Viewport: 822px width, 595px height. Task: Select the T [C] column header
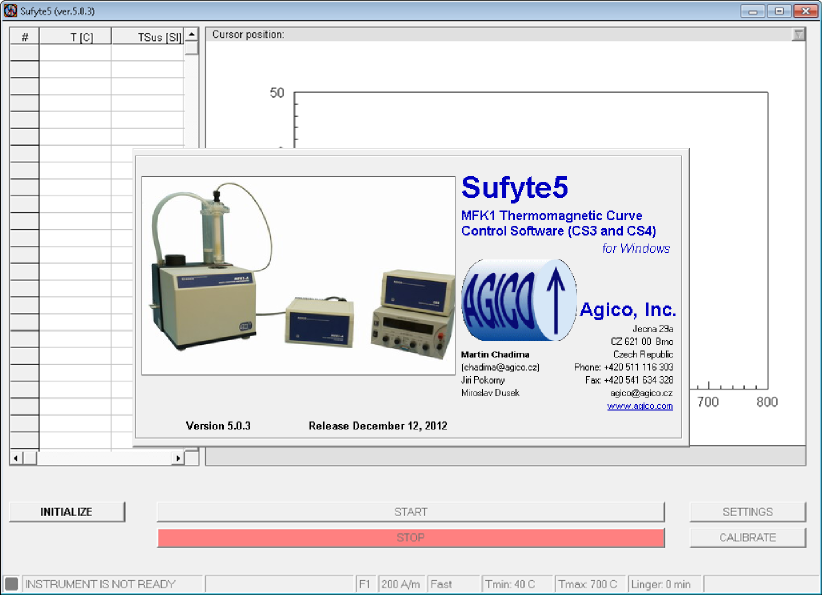tap(75, 37)
